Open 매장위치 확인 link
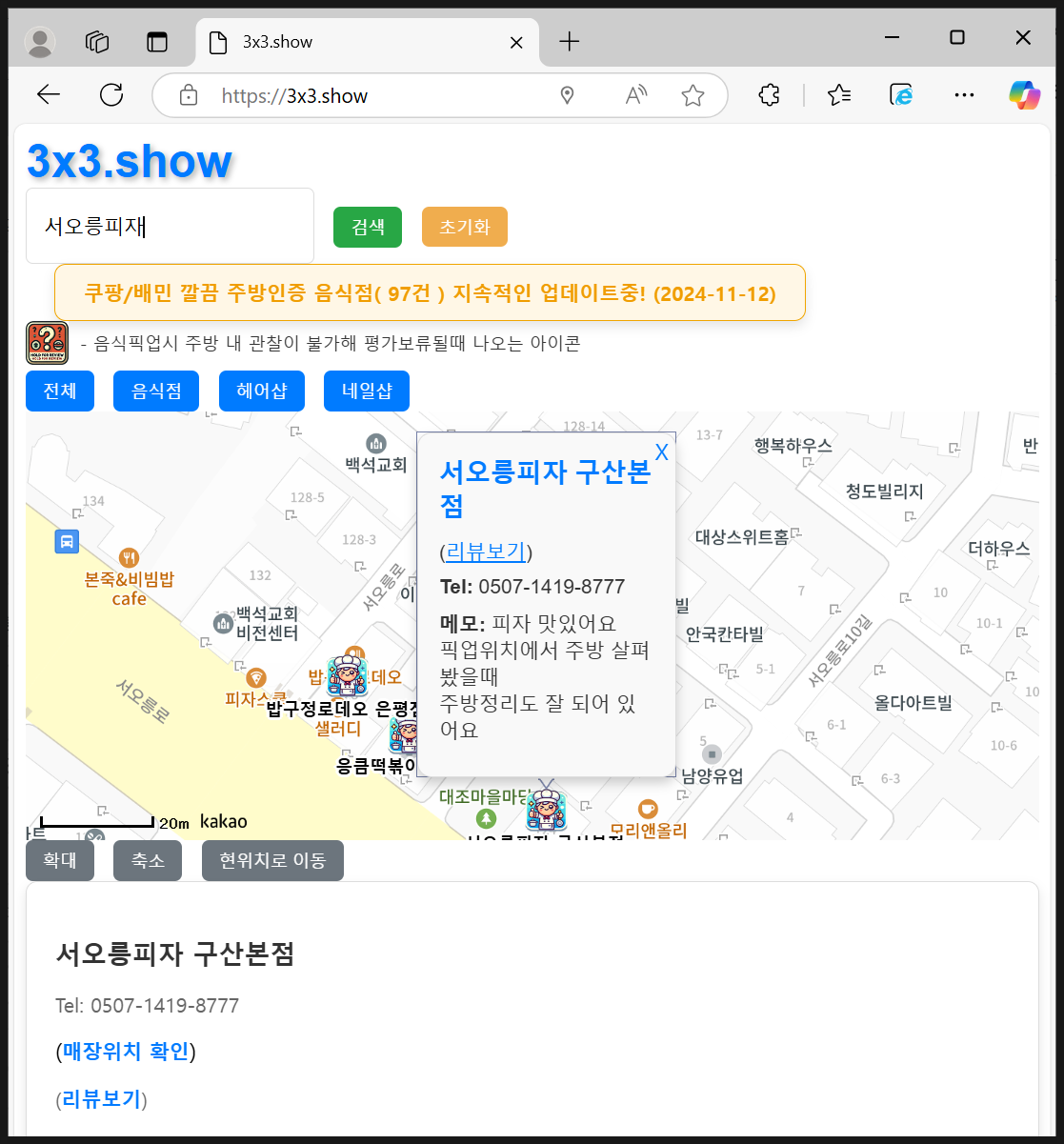 pos(126,1052)
